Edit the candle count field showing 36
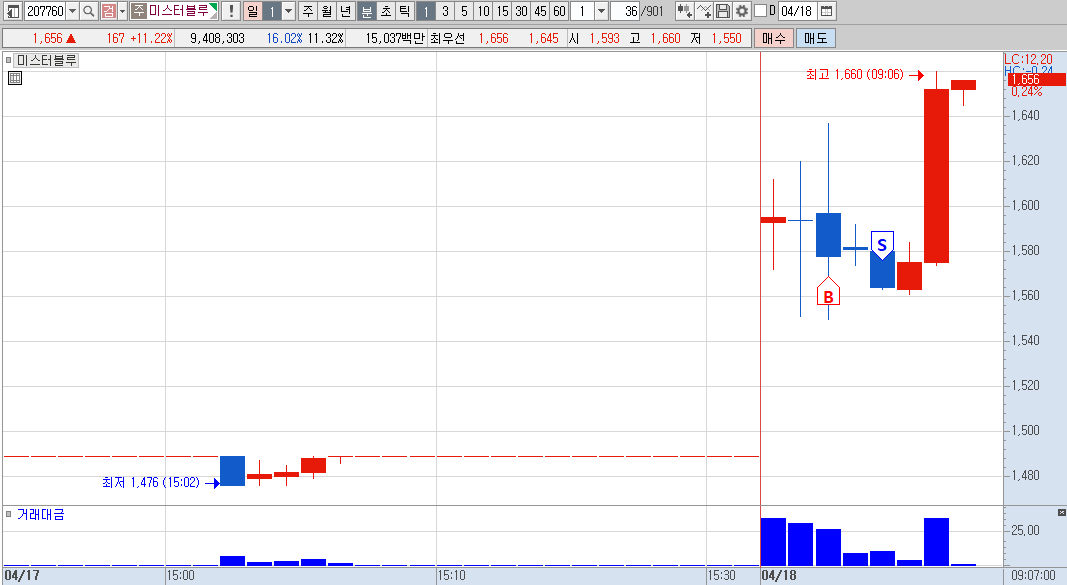The height and width of the screenshot is (585, 1067). (625, 11)
